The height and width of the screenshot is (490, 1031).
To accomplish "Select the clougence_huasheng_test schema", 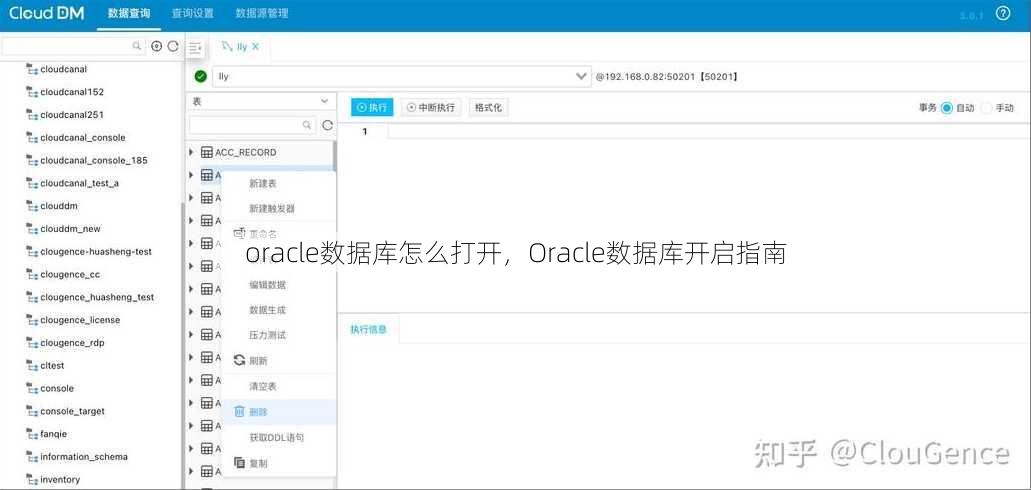I will (x=97, y=297).
